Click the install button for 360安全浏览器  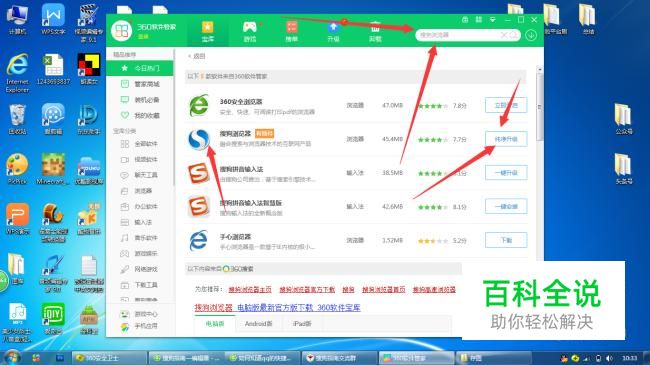[506, 105]
